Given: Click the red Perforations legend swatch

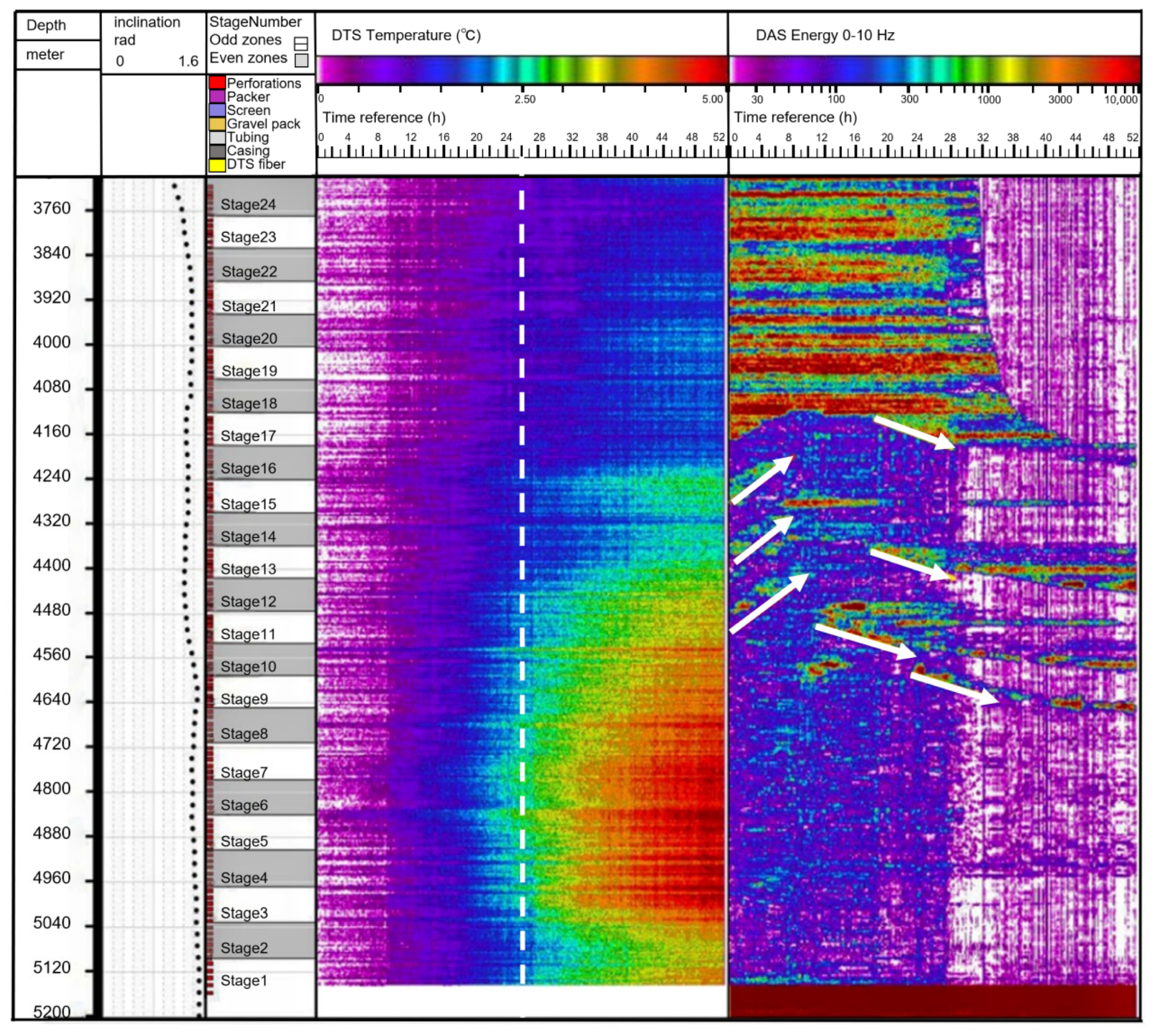Looking at the screenshot, I should click(x=217, y=83).
